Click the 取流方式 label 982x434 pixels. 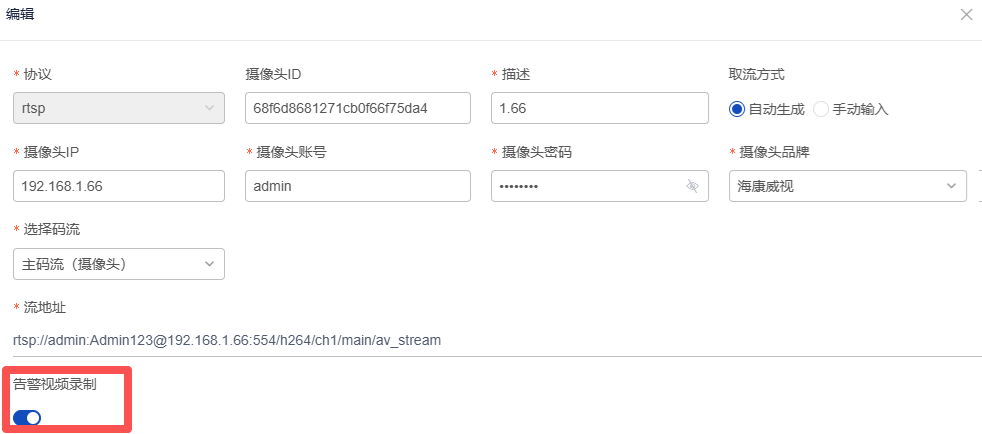pos(756,74)
